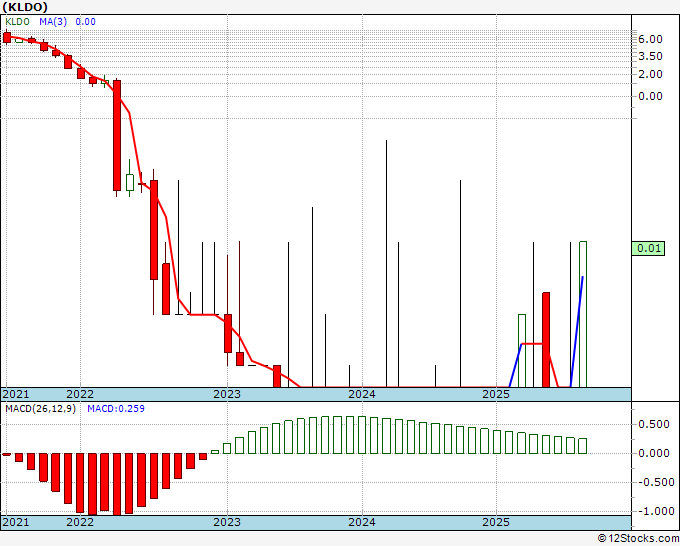Click 2025 on the MACD time axis

coord(496,522)
